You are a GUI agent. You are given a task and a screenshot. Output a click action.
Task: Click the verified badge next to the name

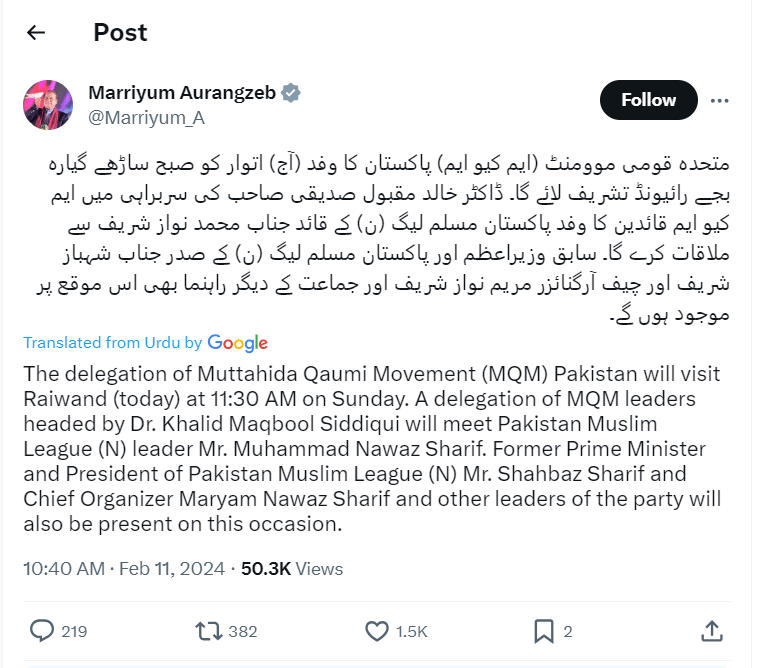click(x=291, y=93)
